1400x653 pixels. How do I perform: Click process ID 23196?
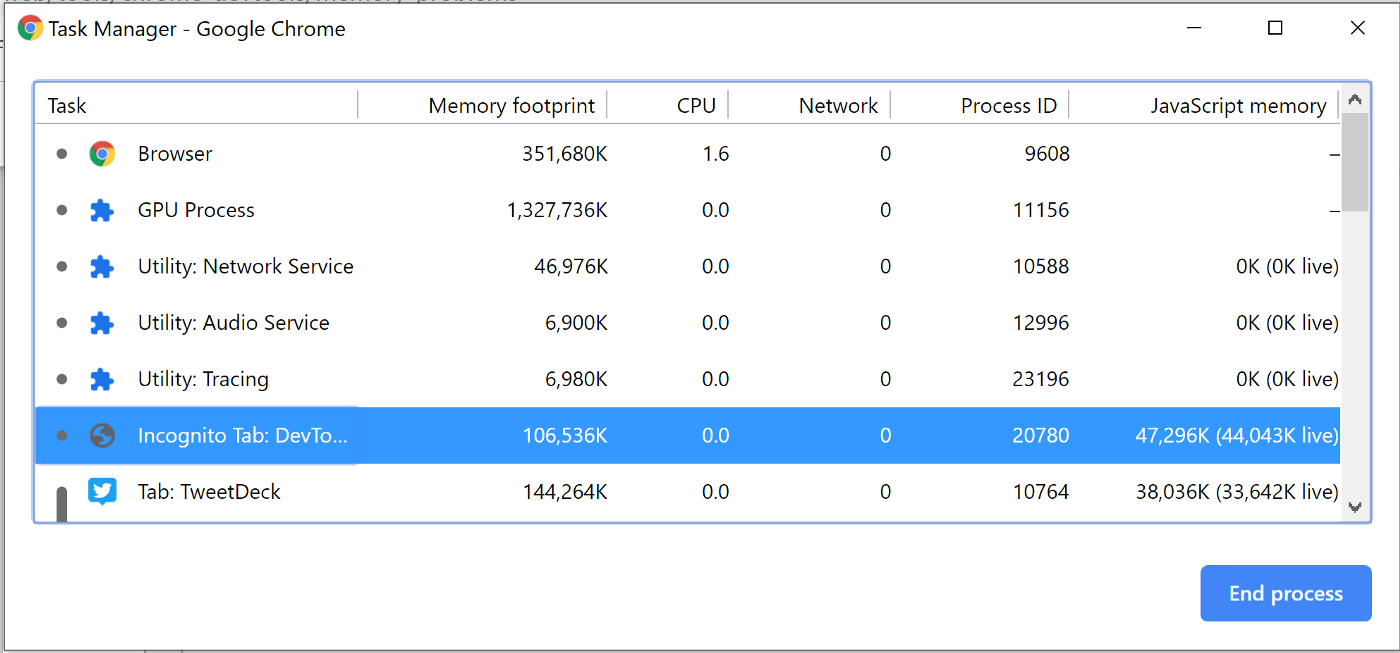1040,379
